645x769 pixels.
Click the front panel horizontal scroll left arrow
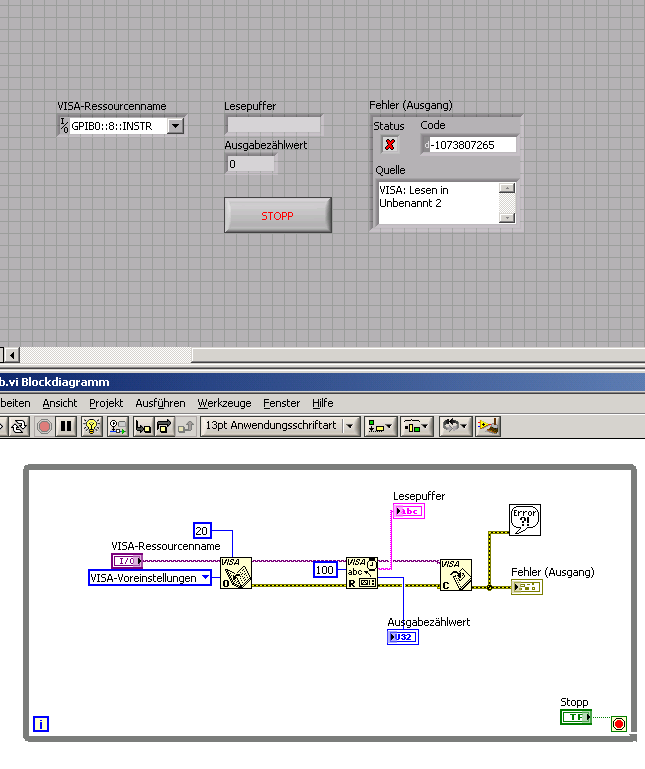pos(12,355)
